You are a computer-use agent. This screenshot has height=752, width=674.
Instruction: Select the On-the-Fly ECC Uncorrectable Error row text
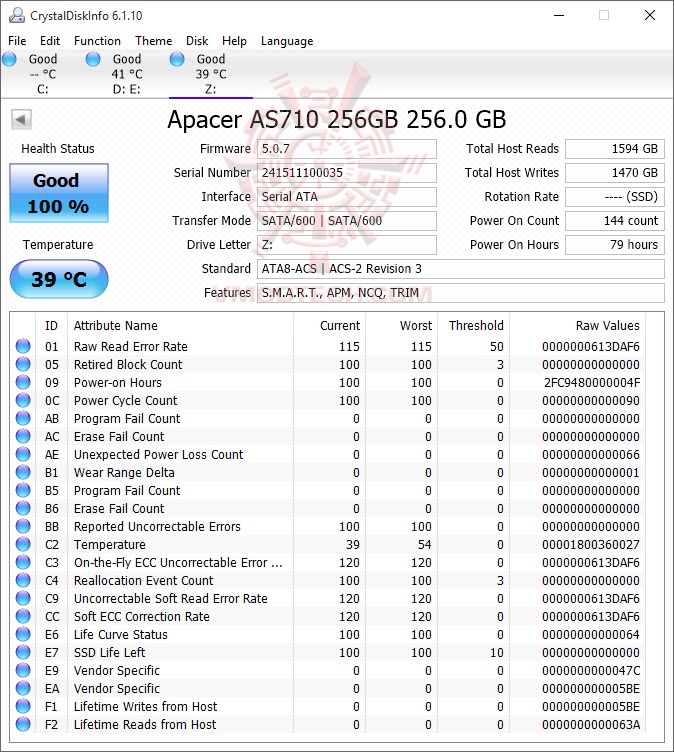tap(178, 562)
